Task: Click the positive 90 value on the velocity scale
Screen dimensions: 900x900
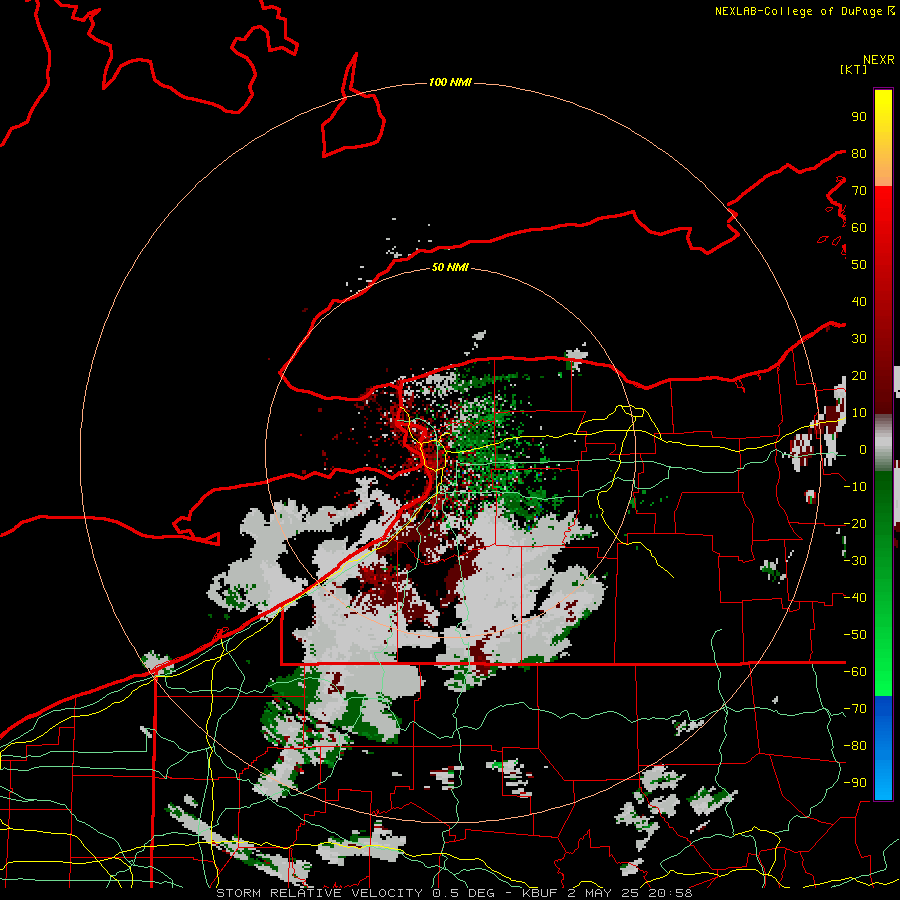Action: [859, 117]
